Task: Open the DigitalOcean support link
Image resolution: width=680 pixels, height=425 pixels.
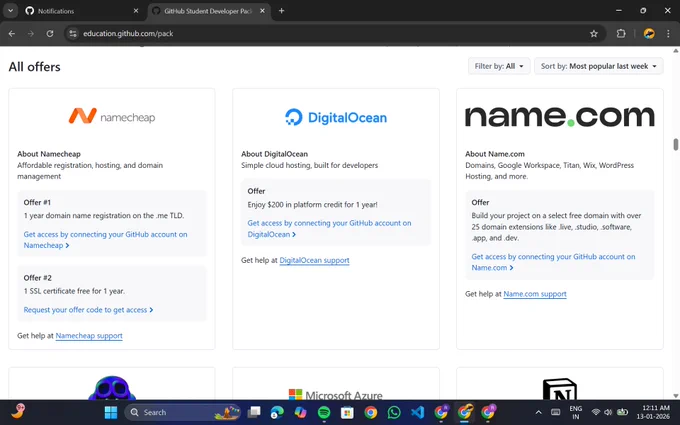Action: pyautogui.click(x=314, y=260)
